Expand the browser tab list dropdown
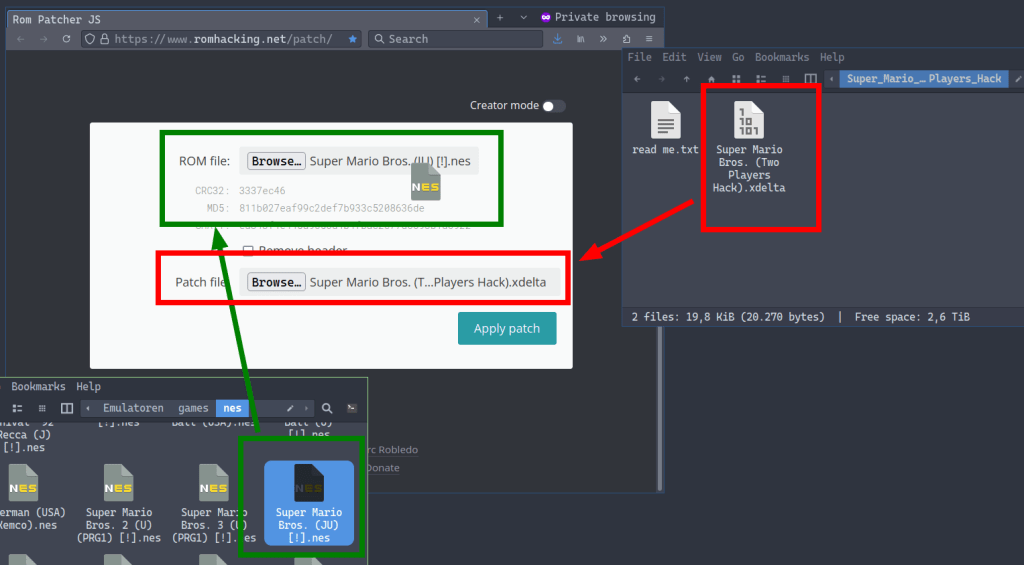Screen dimensions: 1024x565 pyautogui.click(x=523, y=17)
